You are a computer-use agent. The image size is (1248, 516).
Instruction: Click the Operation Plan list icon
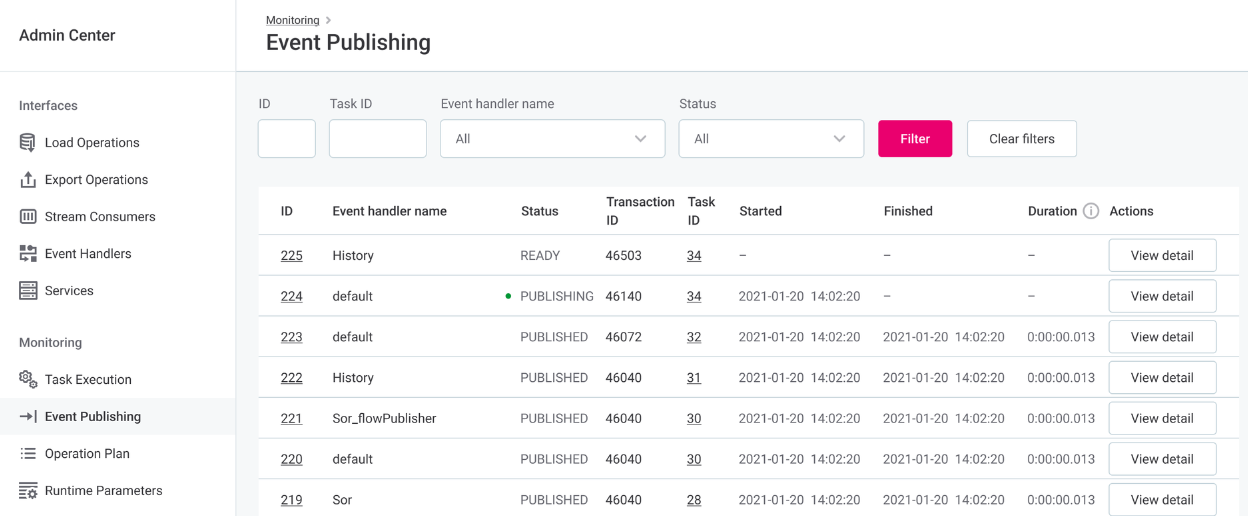pyautogui.click(x=28, y=454)
